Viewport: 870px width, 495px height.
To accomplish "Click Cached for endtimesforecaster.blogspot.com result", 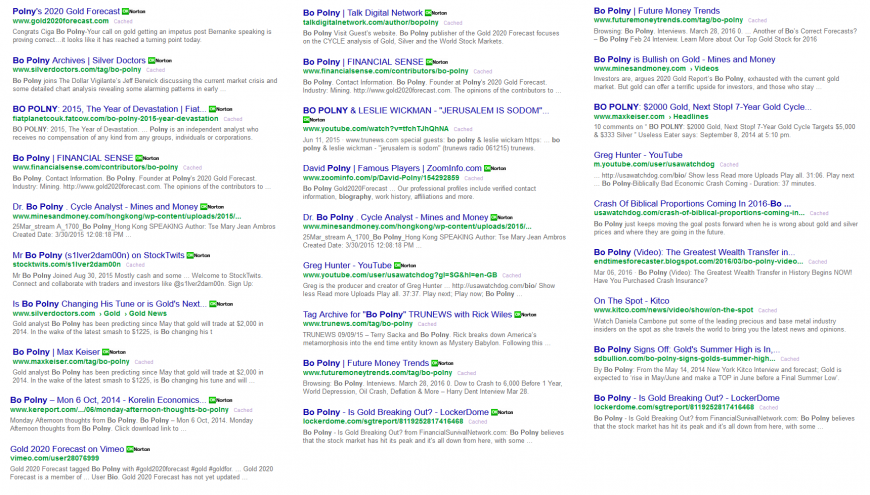I will point(818,262).
